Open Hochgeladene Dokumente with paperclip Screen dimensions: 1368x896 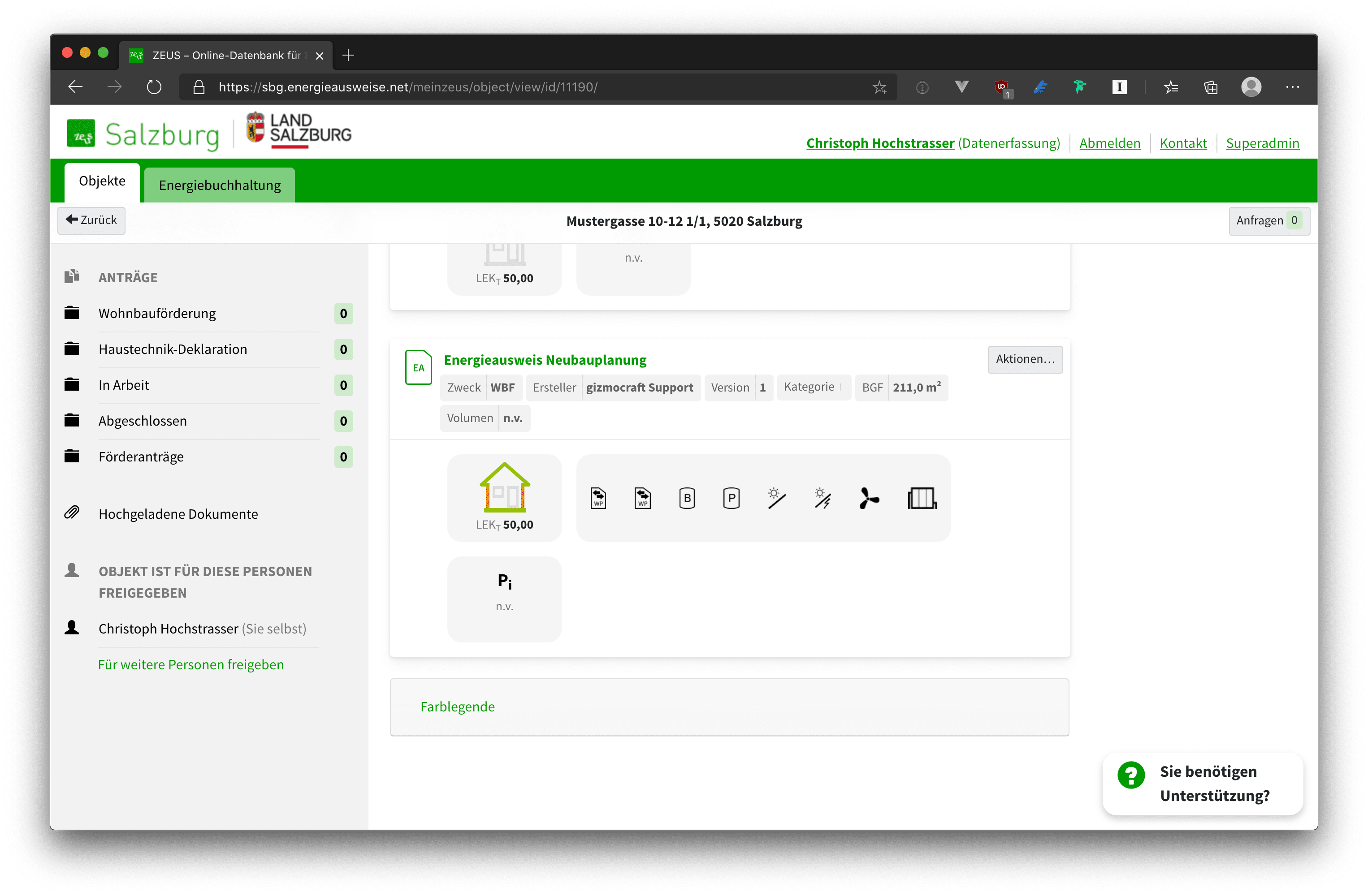178,514
